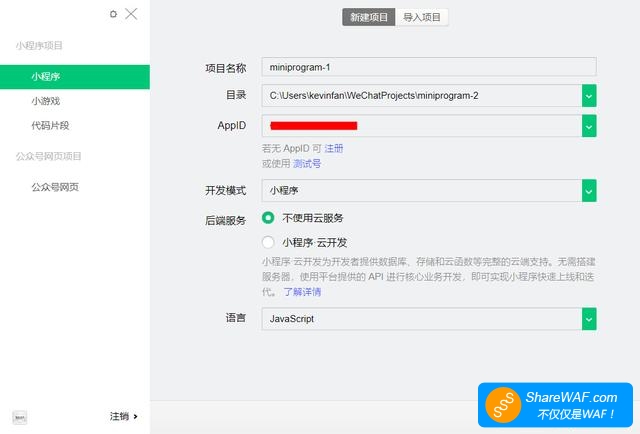
Task: Open the 目录 dropdown arrow
Action: pos(589,96)
